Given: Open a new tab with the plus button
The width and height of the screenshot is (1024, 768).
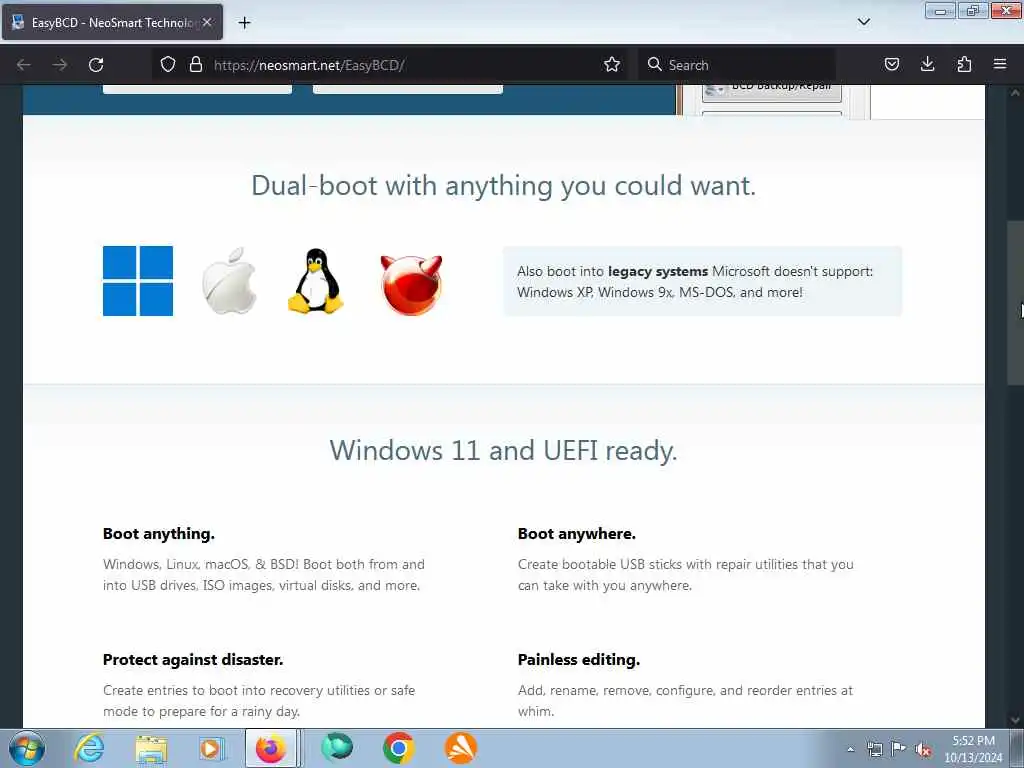Looking at the screenshot, I should pos(244,23).
